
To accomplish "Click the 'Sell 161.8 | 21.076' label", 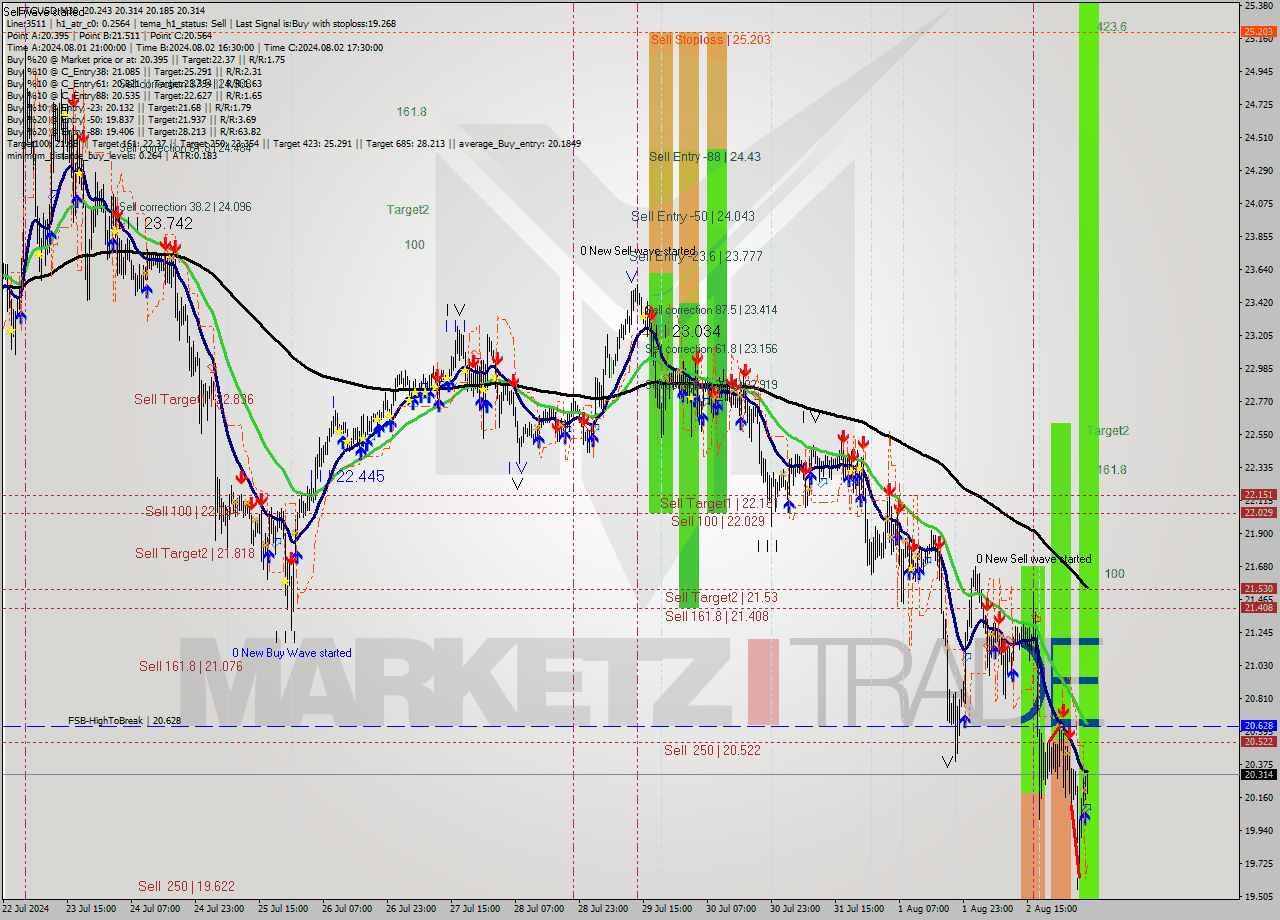I will pos(191,666).
